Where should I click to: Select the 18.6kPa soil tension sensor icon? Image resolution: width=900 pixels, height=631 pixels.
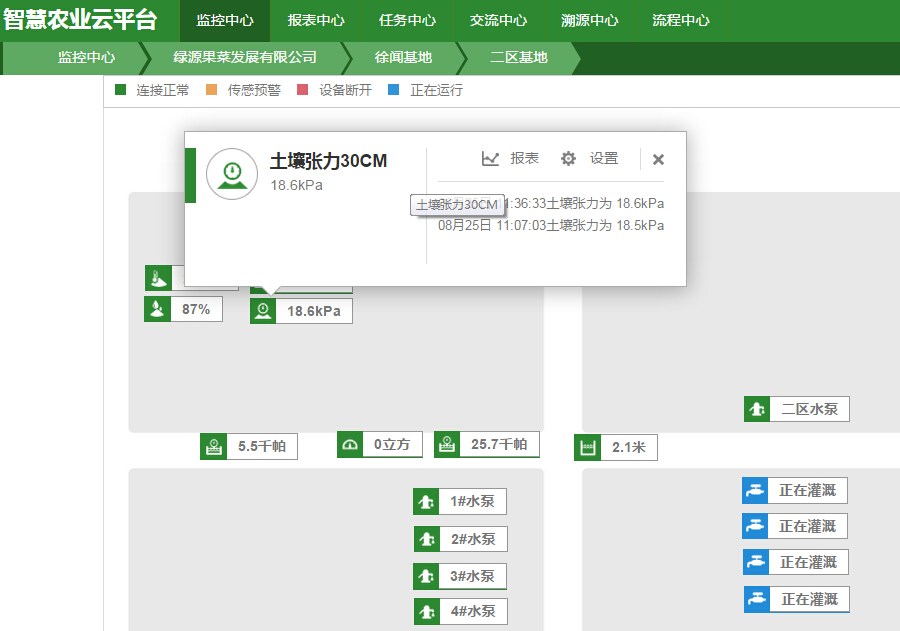point(263,311)
